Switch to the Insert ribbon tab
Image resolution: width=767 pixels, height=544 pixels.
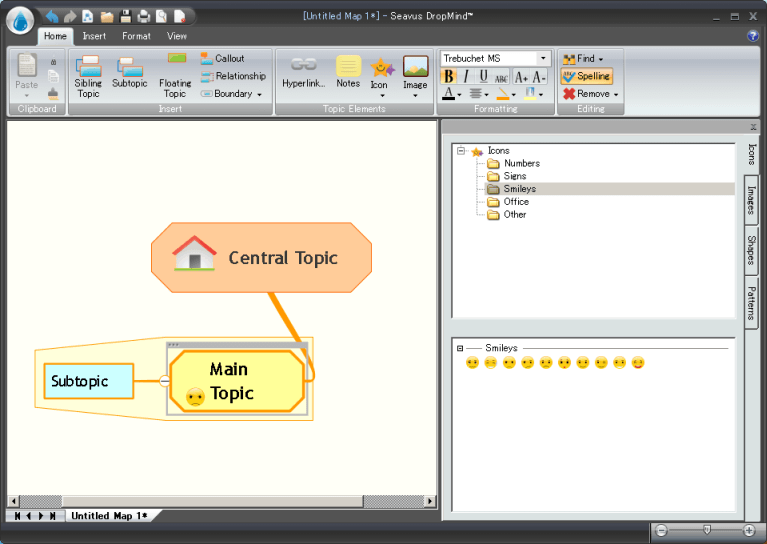point(94,36)
